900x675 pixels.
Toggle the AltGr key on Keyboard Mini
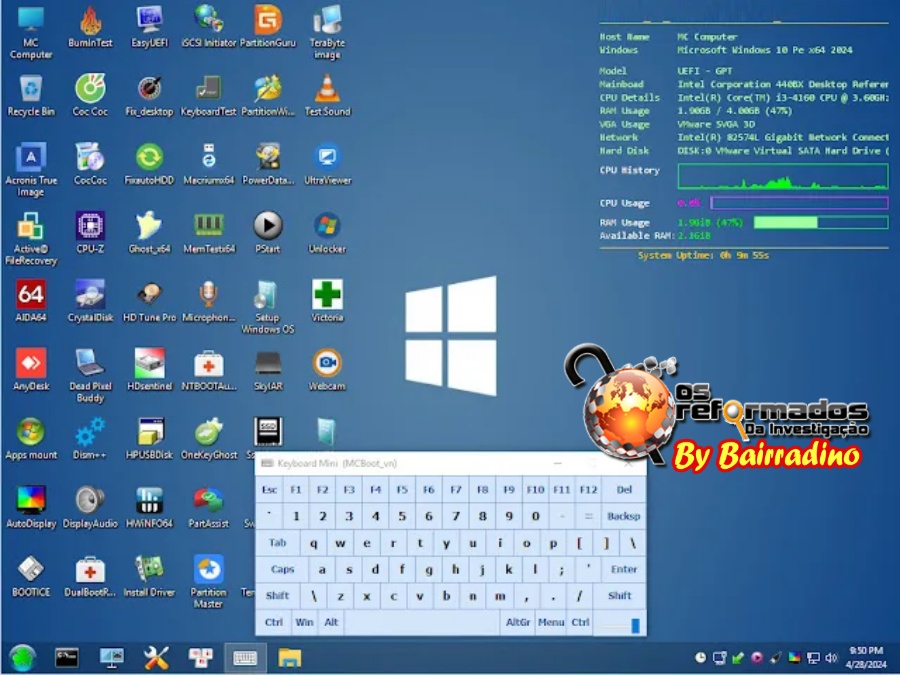tap(518, 622)
